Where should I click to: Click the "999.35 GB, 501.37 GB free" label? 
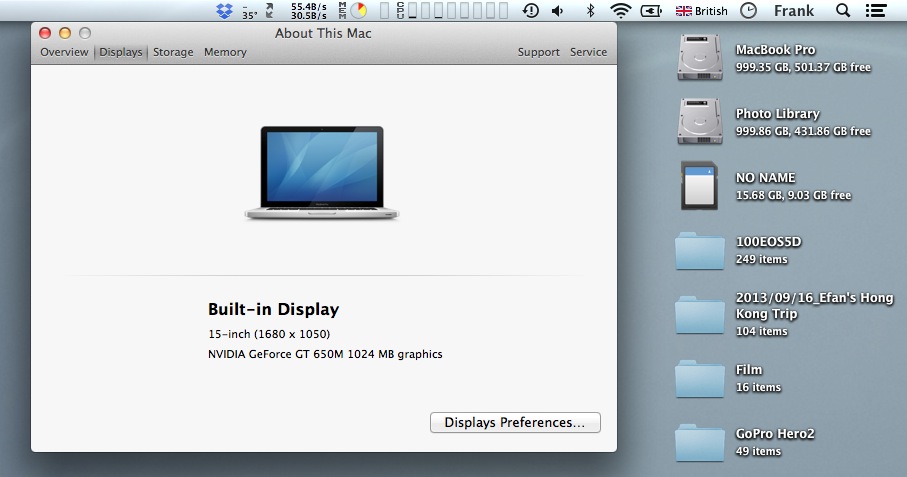803,67
